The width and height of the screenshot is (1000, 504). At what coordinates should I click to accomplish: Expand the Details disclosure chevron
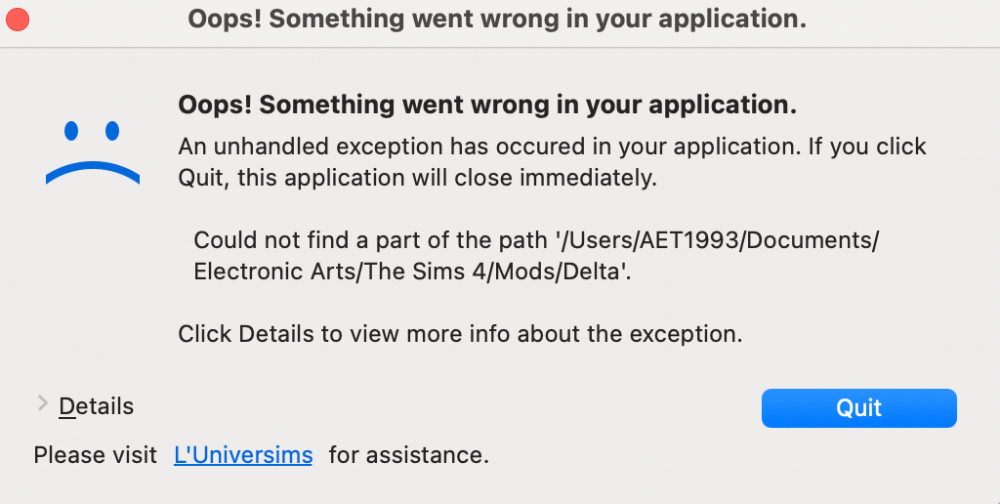pyautogui.click(x=42, y=403)
